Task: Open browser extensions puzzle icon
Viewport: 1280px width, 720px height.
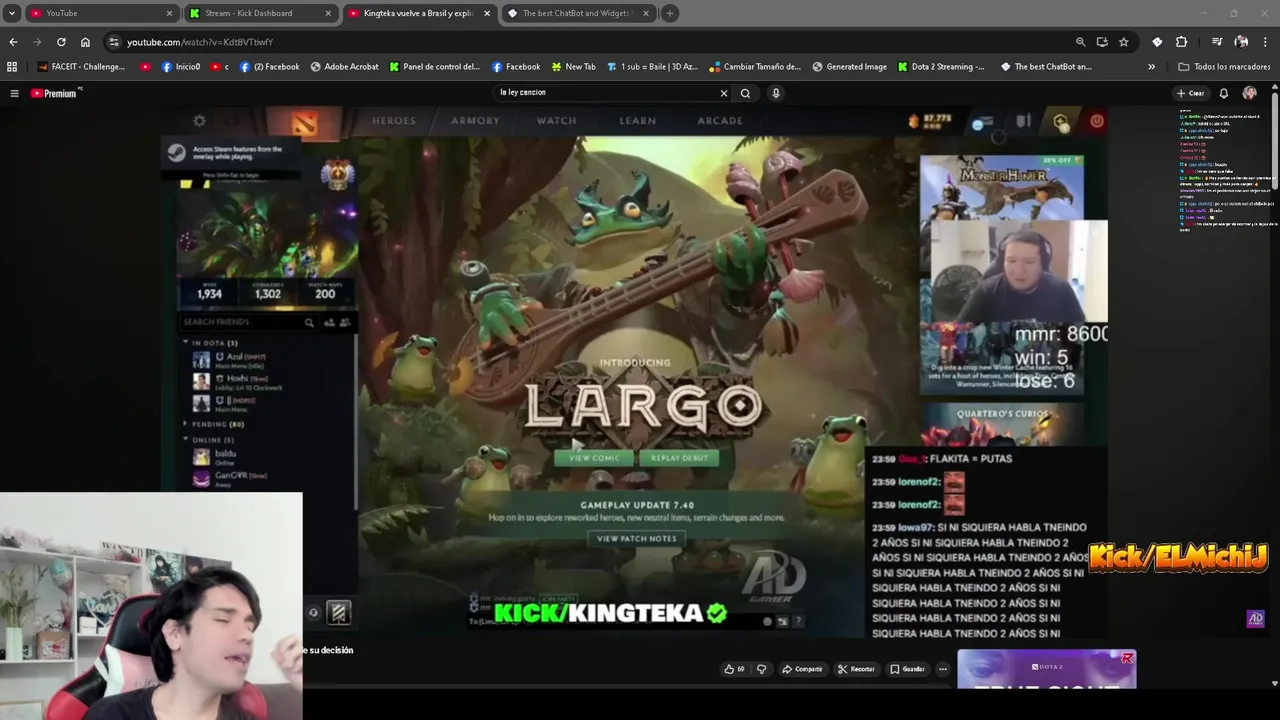Action: coord(1181,42)
